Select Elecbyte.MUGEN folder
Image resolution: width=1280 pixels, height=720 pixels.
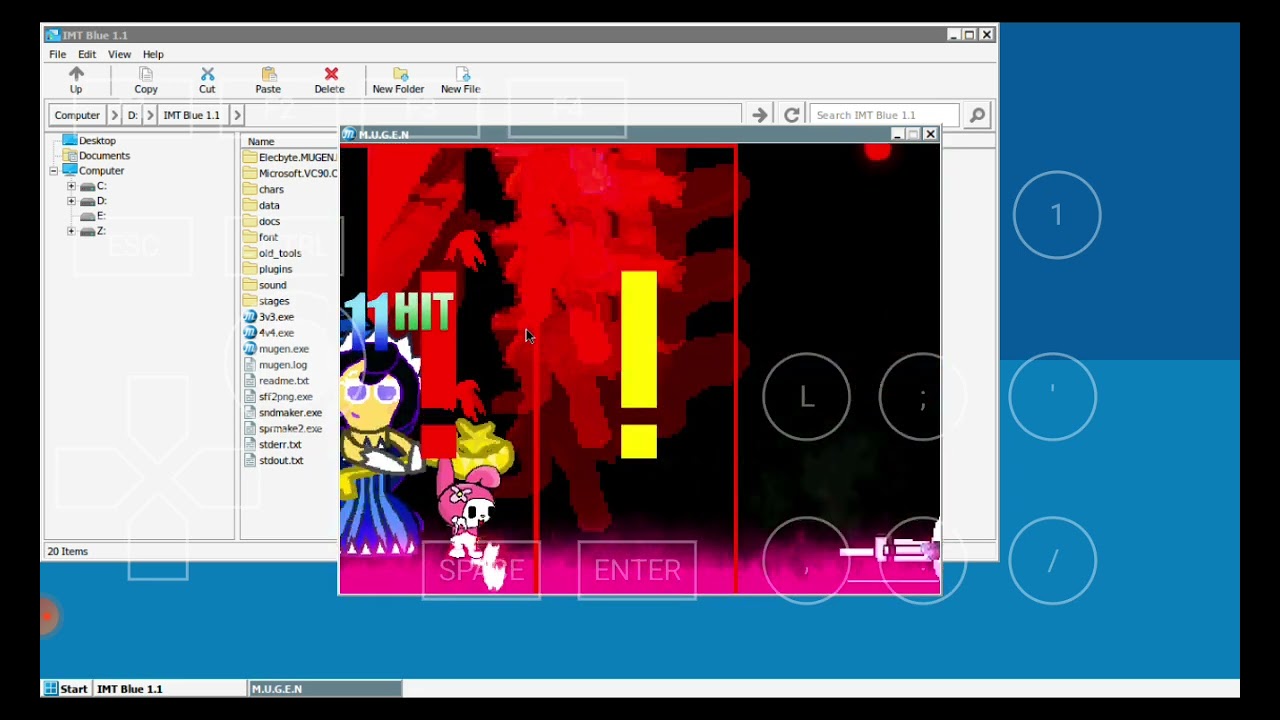[x=290, y=157]
